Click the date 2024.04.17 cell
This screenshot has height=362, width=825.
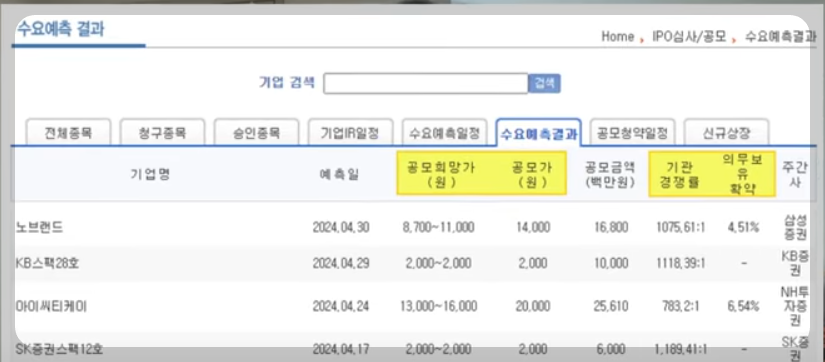click(x=341, y=348)
